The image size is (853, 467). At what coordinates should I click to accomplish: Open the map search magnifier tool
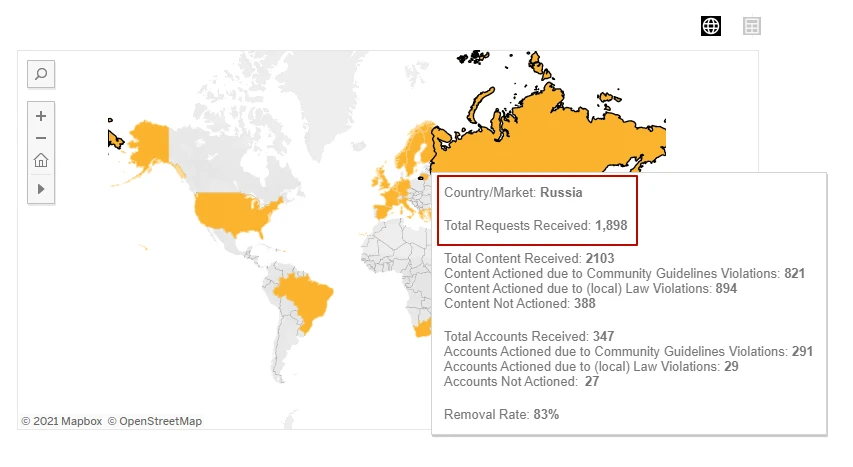tap(41, 74)
